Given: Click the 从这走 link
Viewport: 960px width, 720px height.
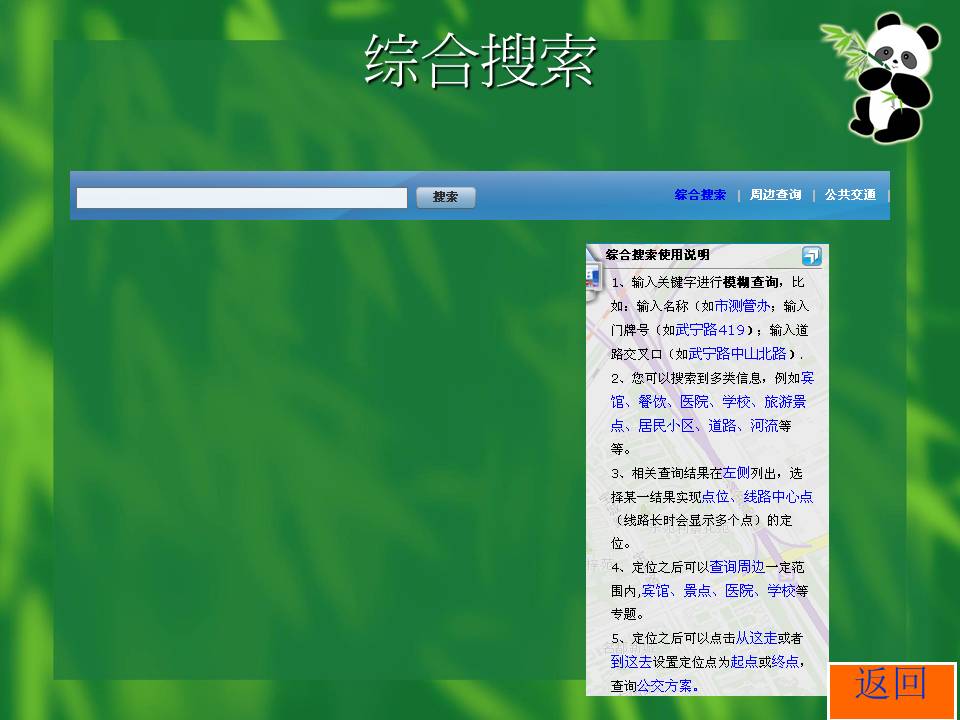Looking at the screenshot, I should tap(756, 638).
